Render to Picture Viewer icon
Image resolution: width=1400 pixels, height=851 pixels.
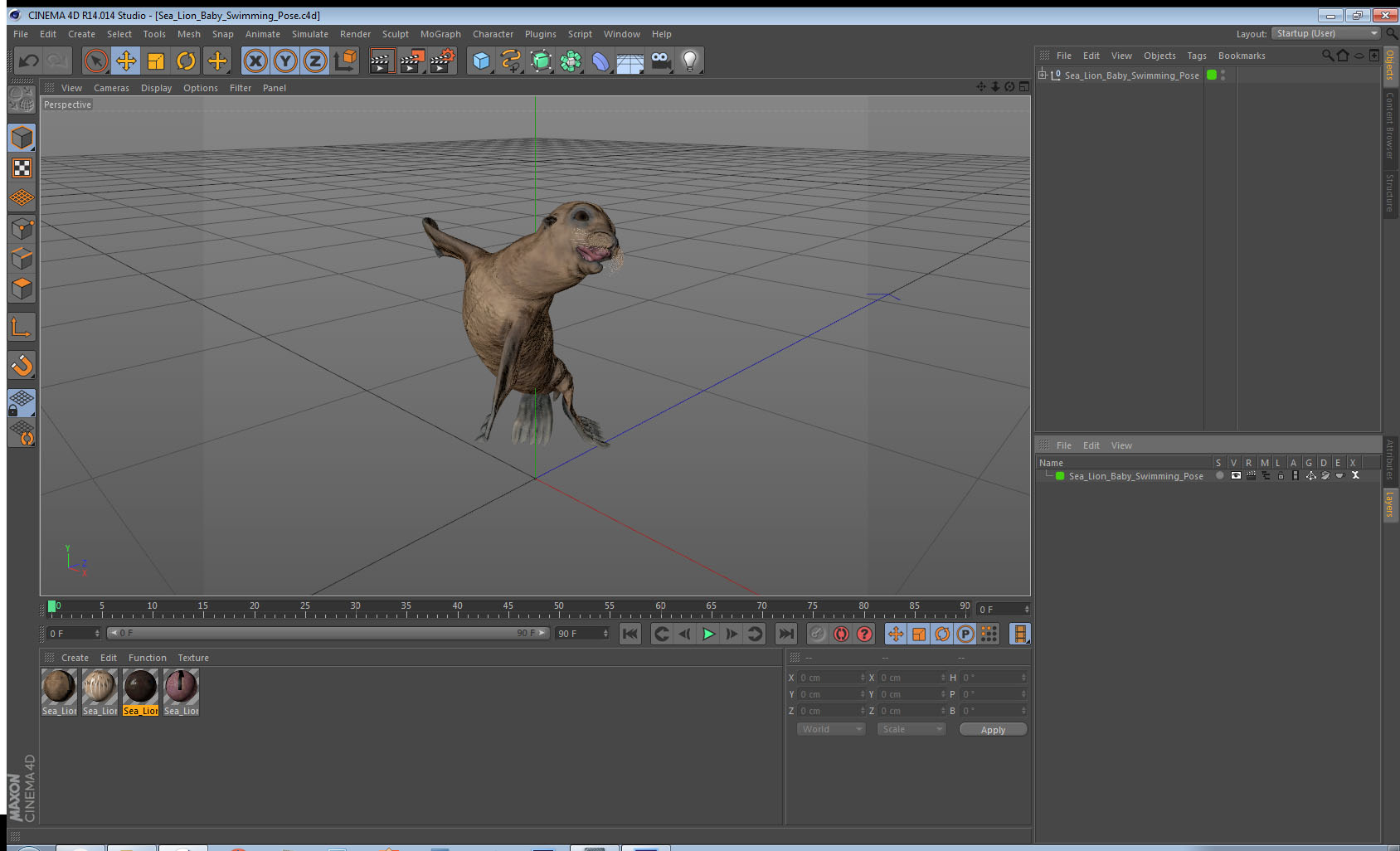412,61
